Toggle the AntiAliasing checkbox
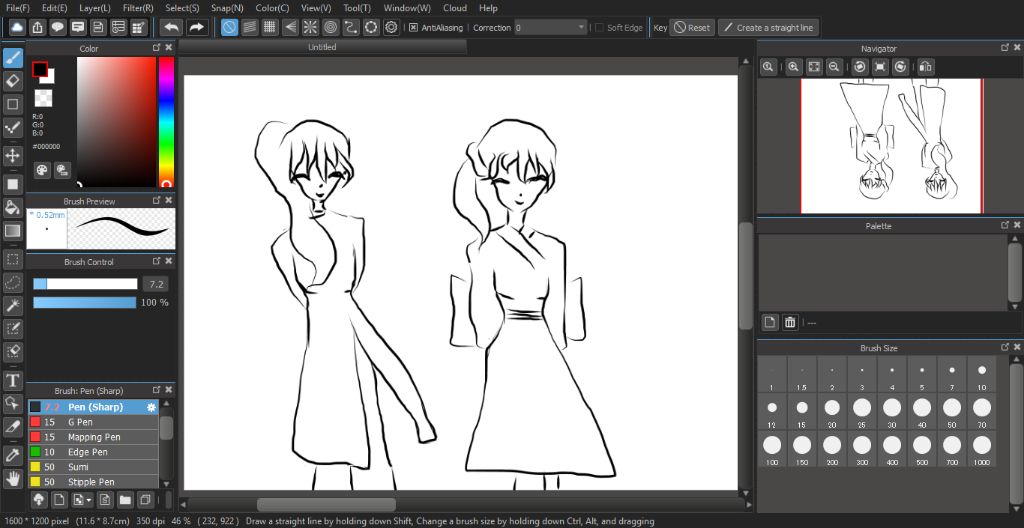Viewport: 1024px width, 528px height. [x=413, y=27]
